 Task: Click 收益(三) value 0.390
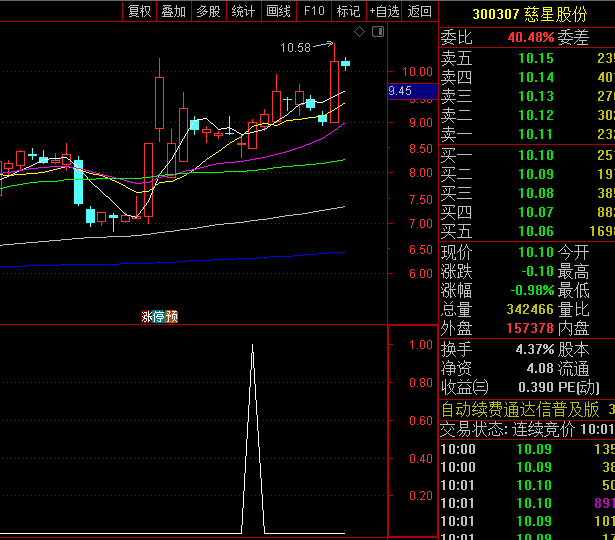[536, 387]
